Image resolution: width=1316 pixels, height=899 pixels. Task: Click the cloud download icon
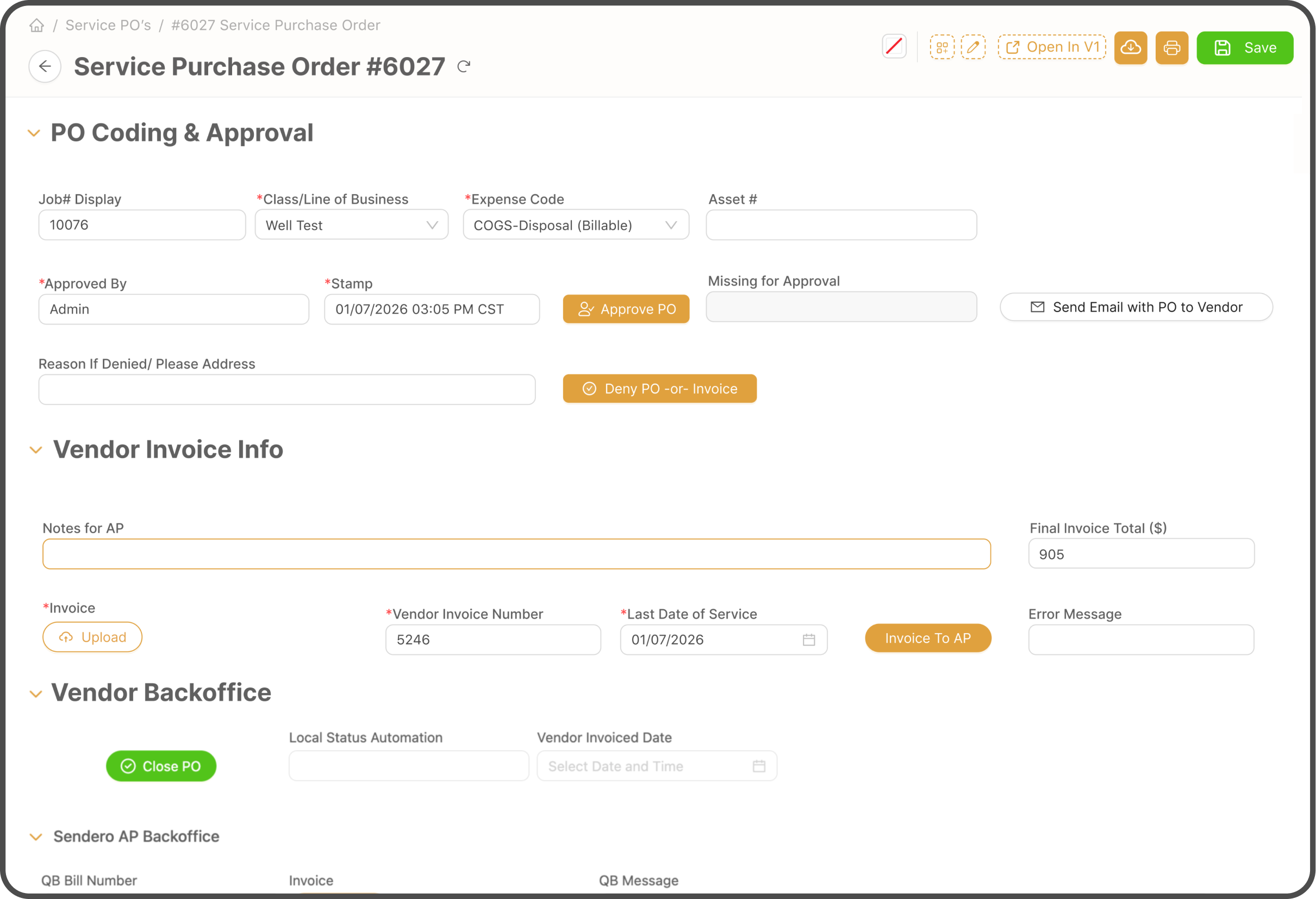coord(1131,47)
